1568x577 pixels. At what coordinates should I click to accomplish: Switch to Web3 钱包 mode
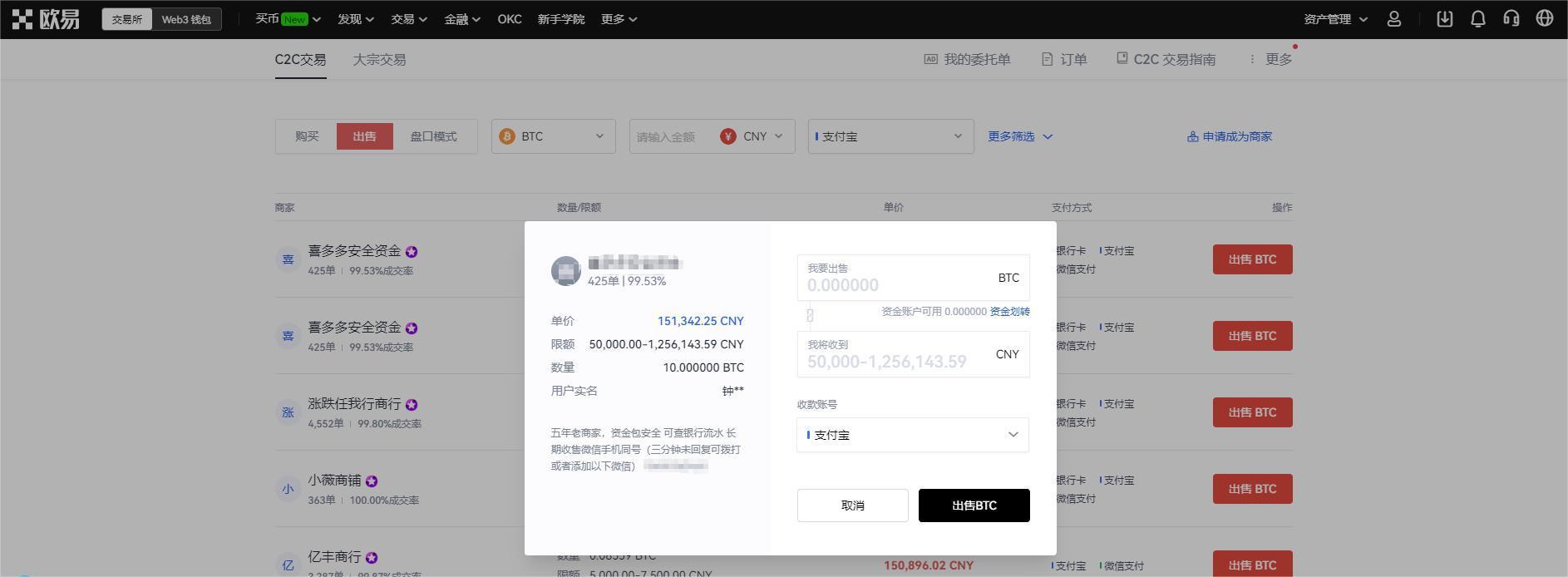coord(186,19)
